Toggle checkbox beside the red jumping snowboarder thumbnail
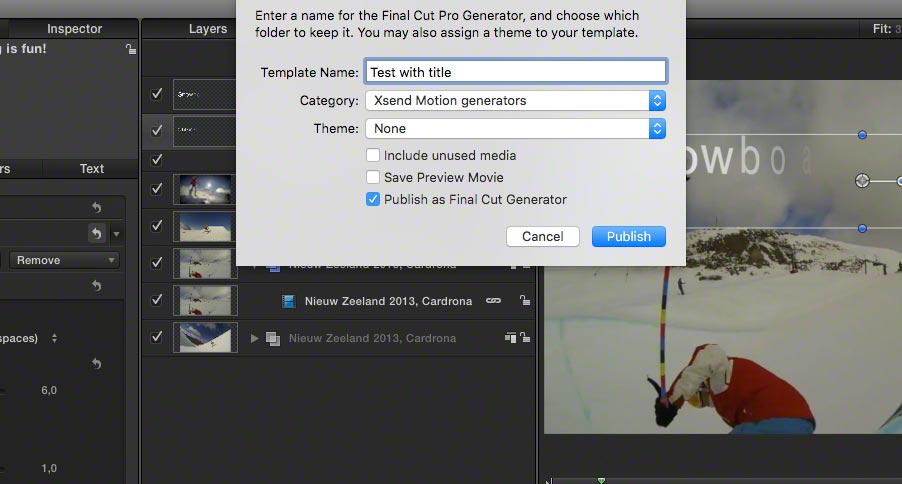902x484 pixels. point(156,226)
